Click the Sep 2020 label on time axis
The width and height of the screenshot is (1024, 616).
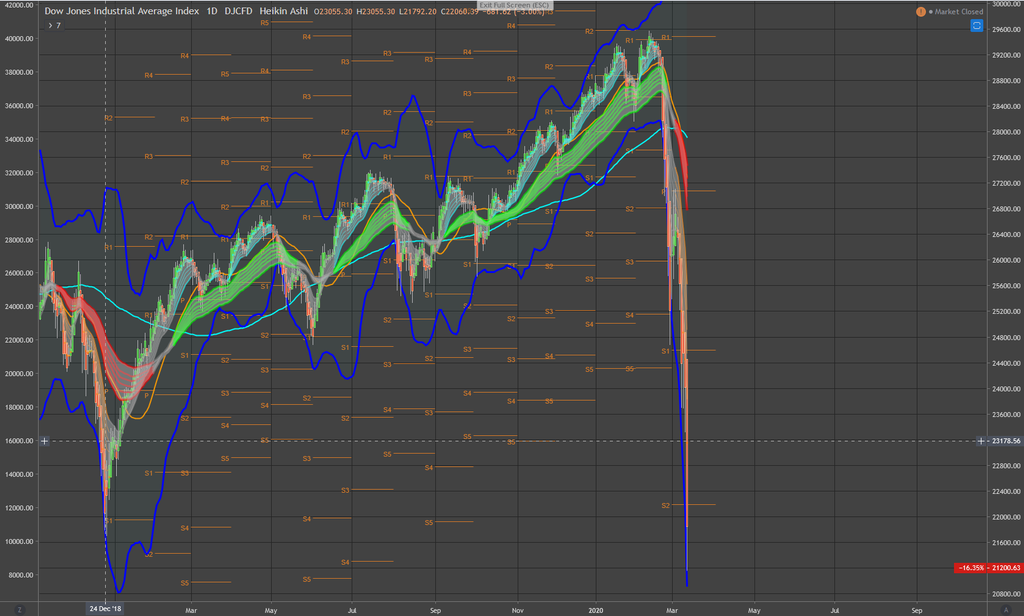[917, 610]
